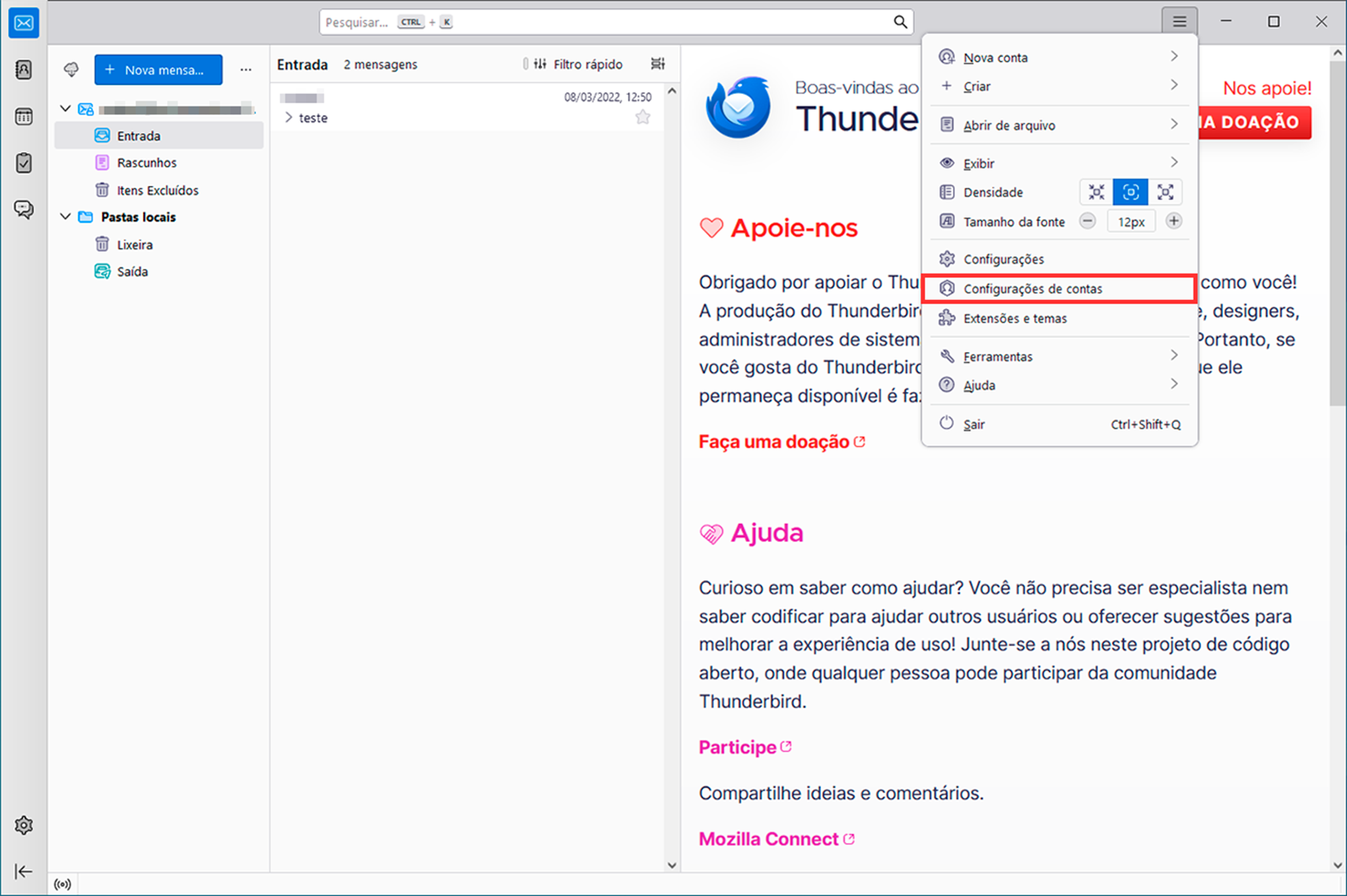Open the Tasks space
The height and width of the screenshot is (896, 1347).
pos(24,163)
